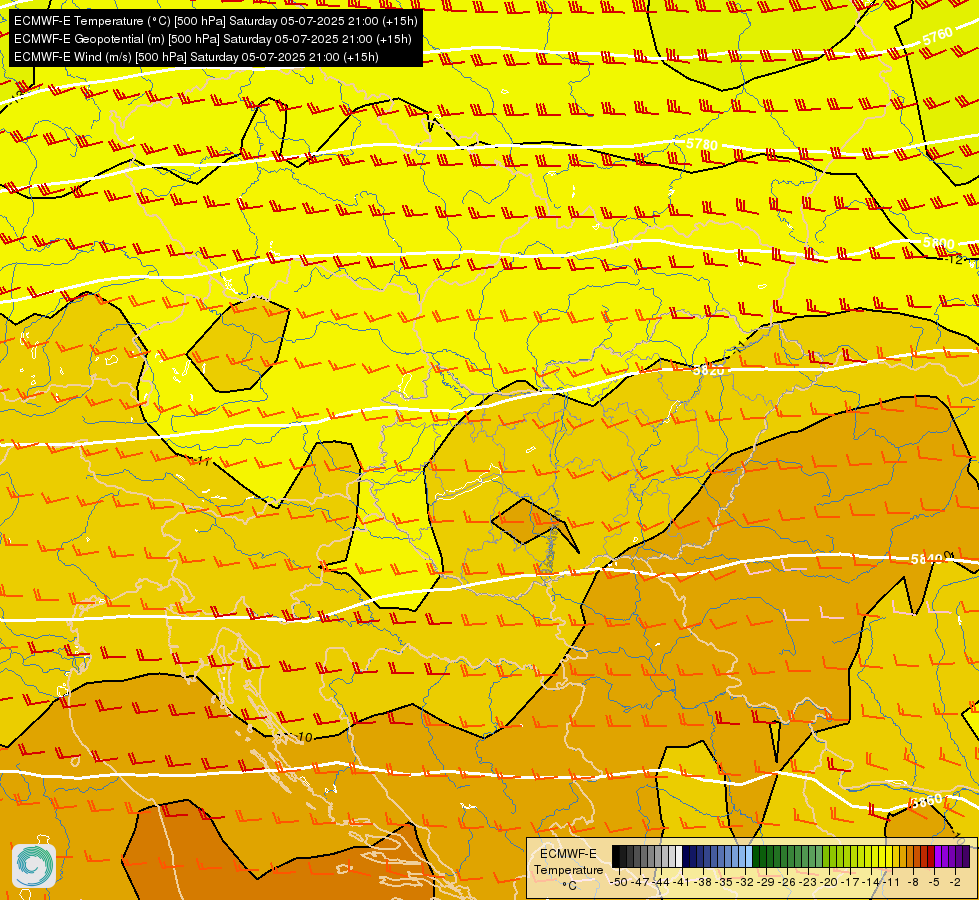Viewport: 979px width, 900px height.
Task: Select the ECMWF-E Wind title line
Action: (196, 57)
